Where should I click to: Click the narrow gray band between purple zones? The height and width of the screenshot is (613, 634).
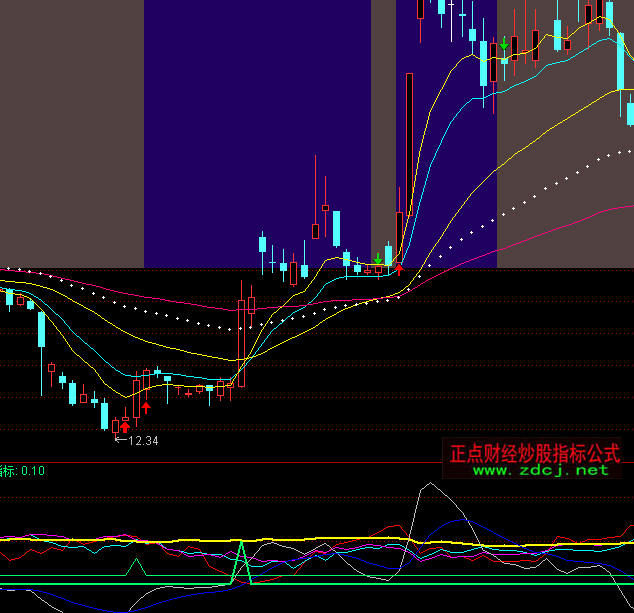tap(383, 120)
